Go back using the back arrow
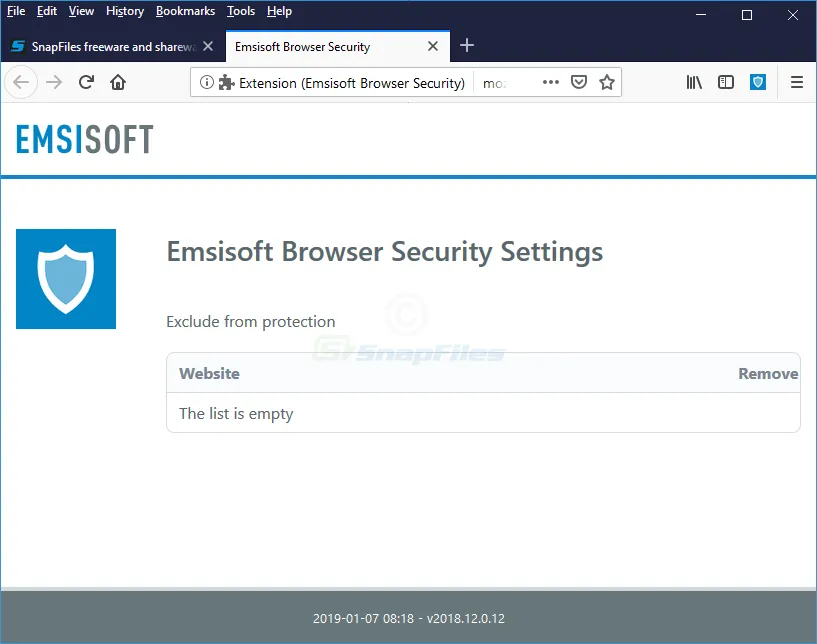Screen dimensions: 817x644 click(x=21, y=82)
